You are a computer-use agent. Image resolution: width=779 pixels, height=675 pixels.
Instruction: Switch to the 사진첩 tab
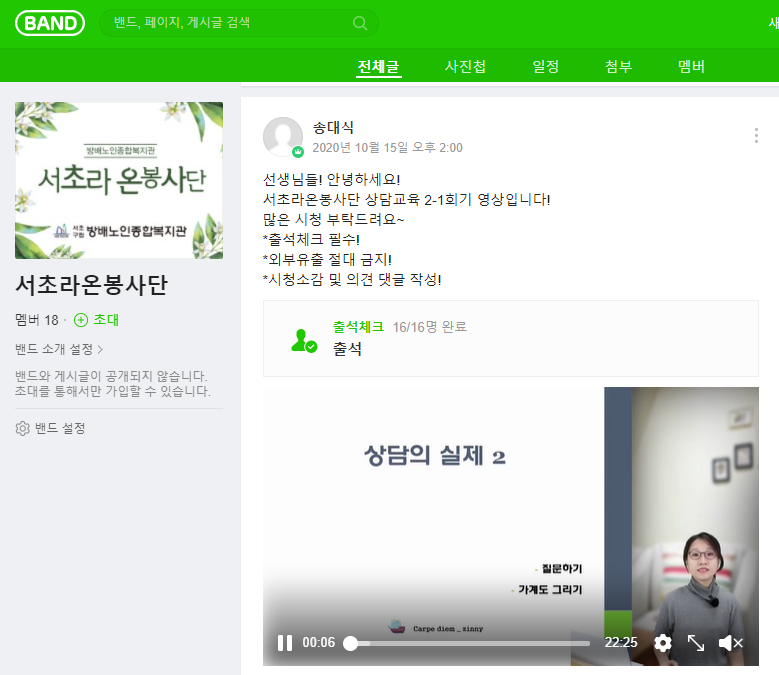tap(465, 67)
